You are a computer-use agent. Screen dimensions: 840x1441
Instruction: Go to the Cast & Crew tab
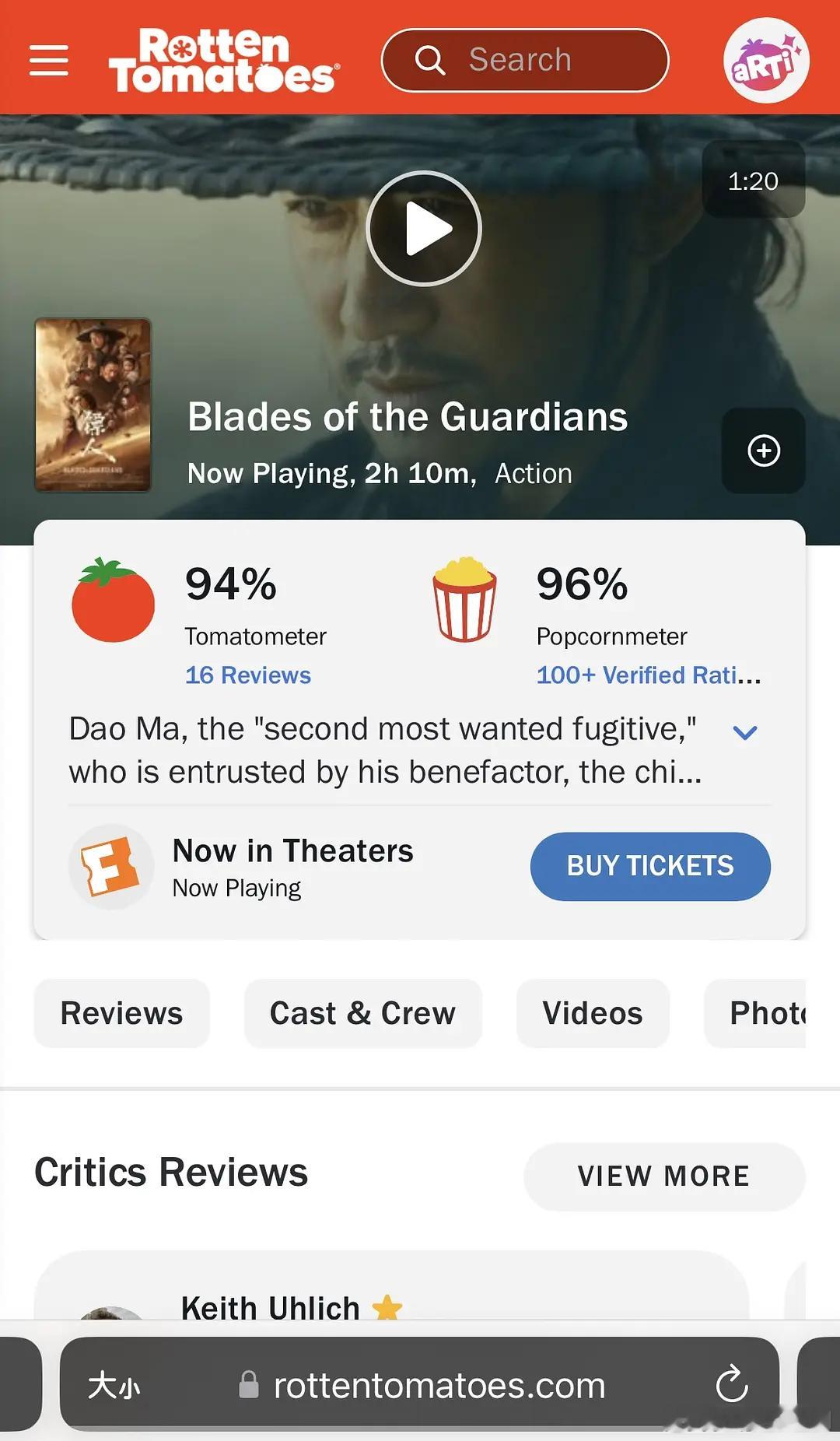[x=362, y=1013]
